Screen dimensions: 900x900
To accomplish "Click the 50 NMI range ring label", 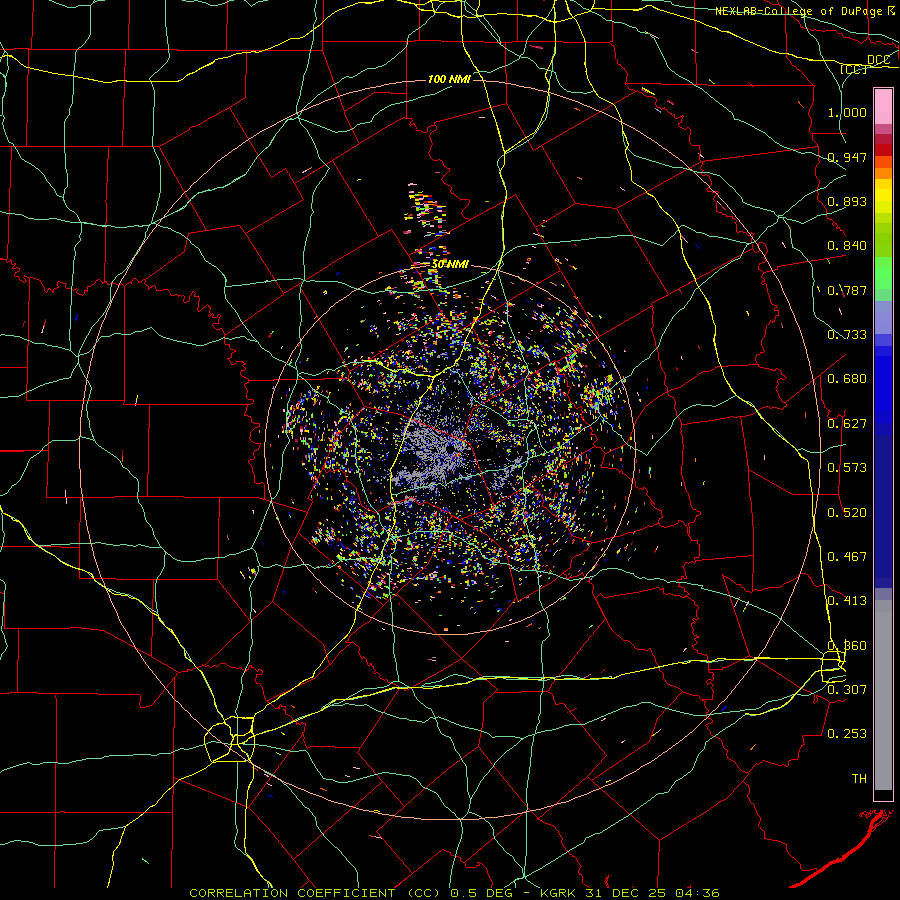I will point(450,264).
